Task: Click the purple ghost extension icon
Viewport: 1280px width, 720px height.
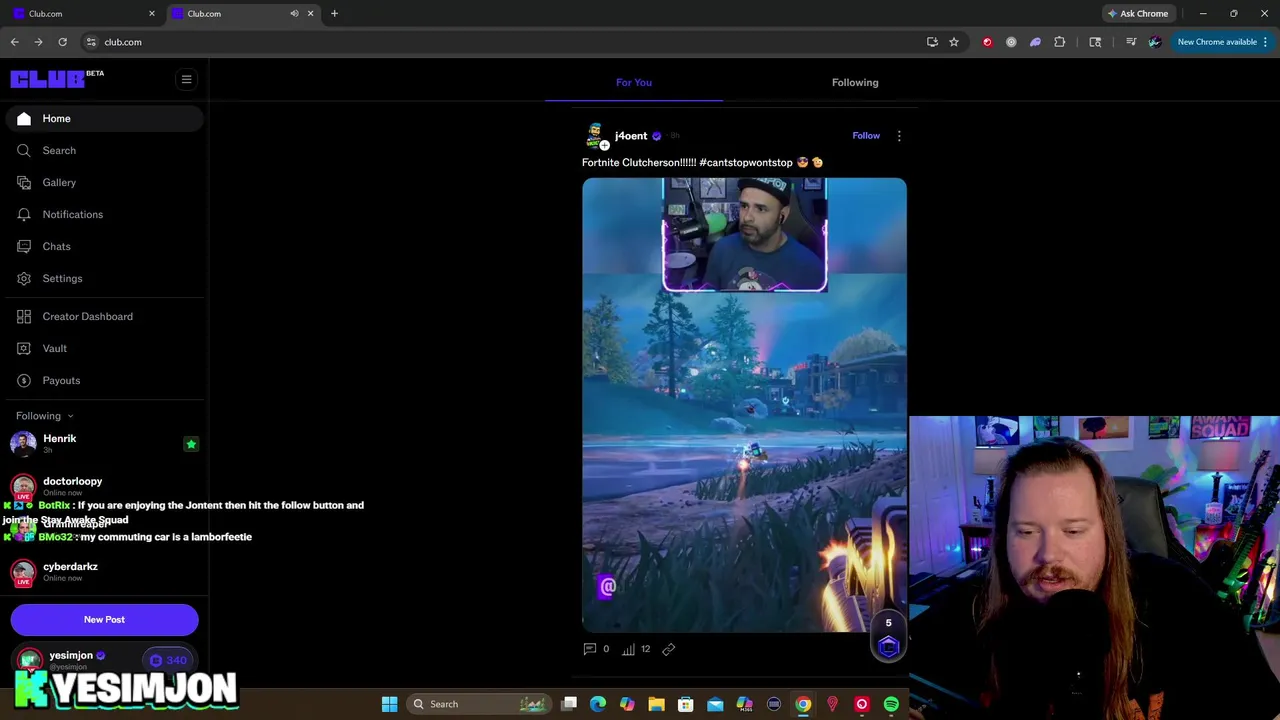Action: point(1035,42)
